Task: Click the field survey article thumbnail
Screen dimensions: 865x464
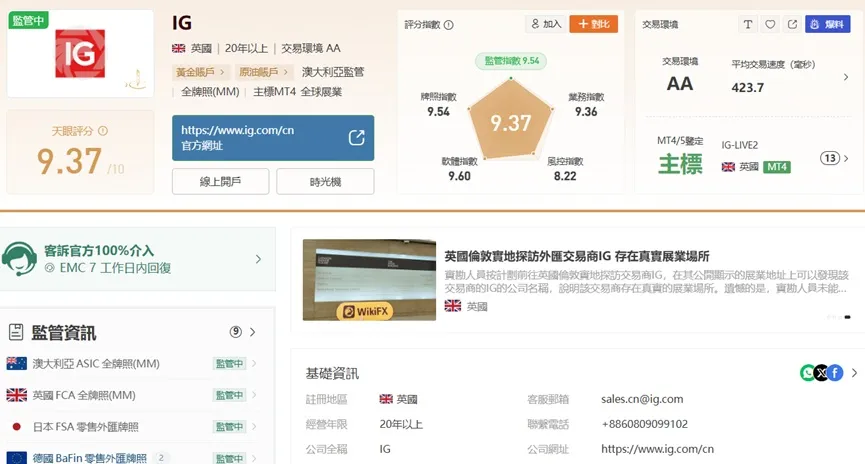Action: click(x=369, y=280)
